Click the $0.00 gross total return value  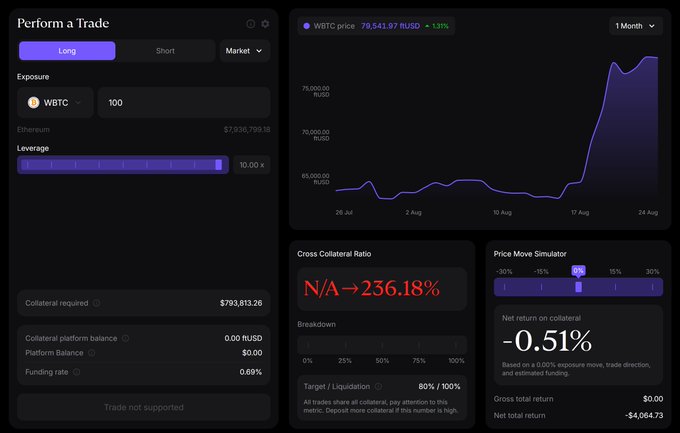[653, 399]
